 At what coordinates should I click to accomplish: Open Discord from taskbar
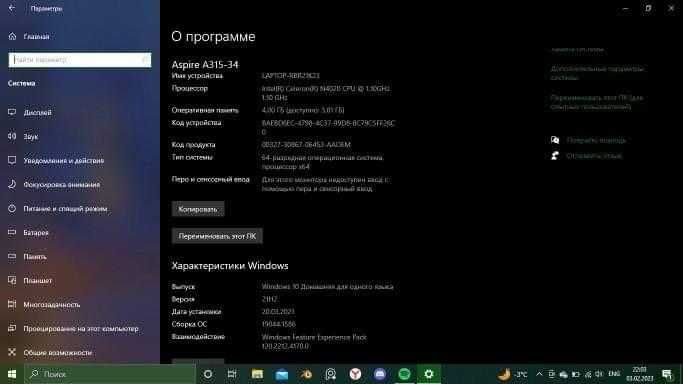(380, 374)
